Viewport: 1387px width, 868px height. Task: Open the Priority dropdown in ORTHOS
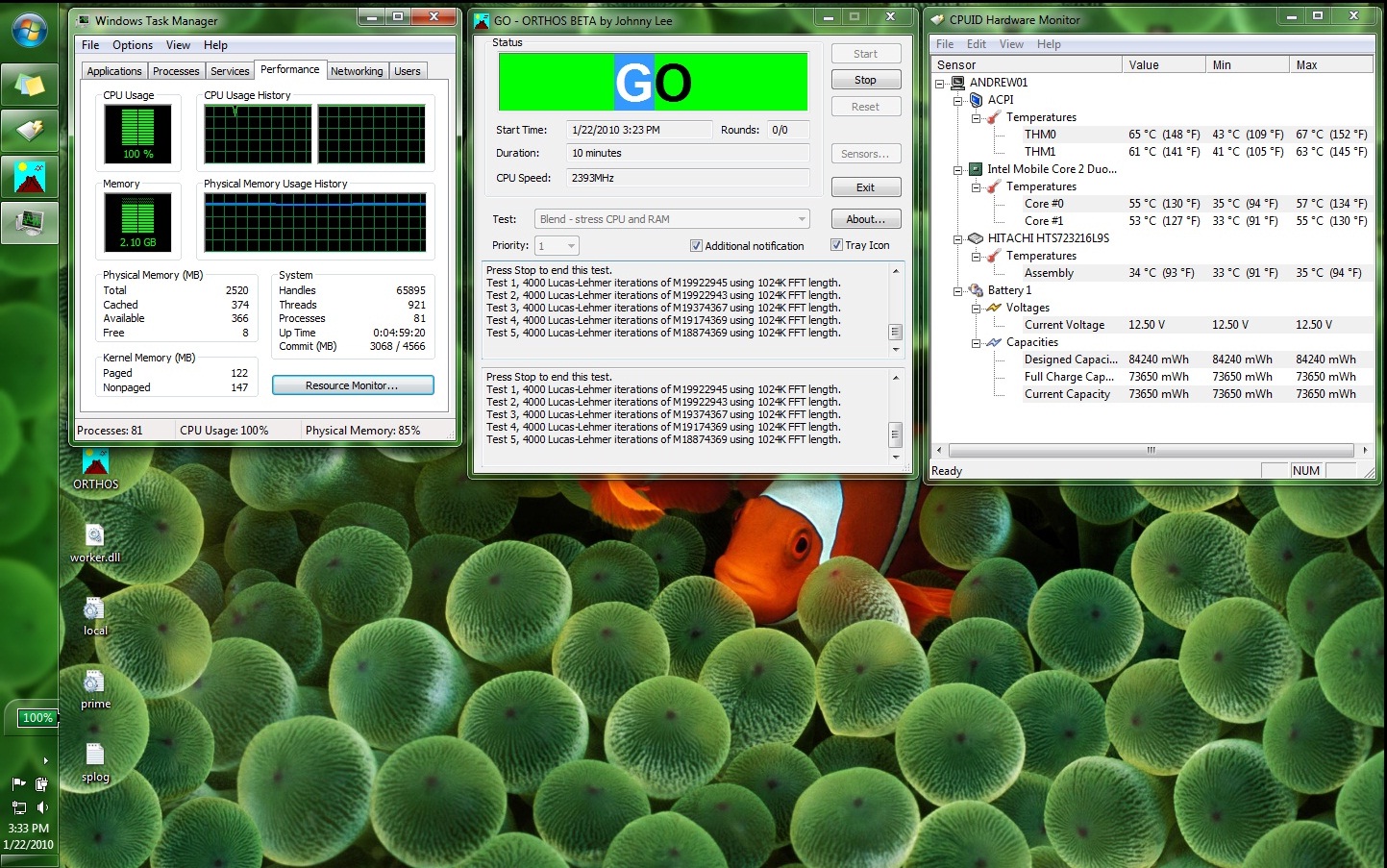click(557, 246)
